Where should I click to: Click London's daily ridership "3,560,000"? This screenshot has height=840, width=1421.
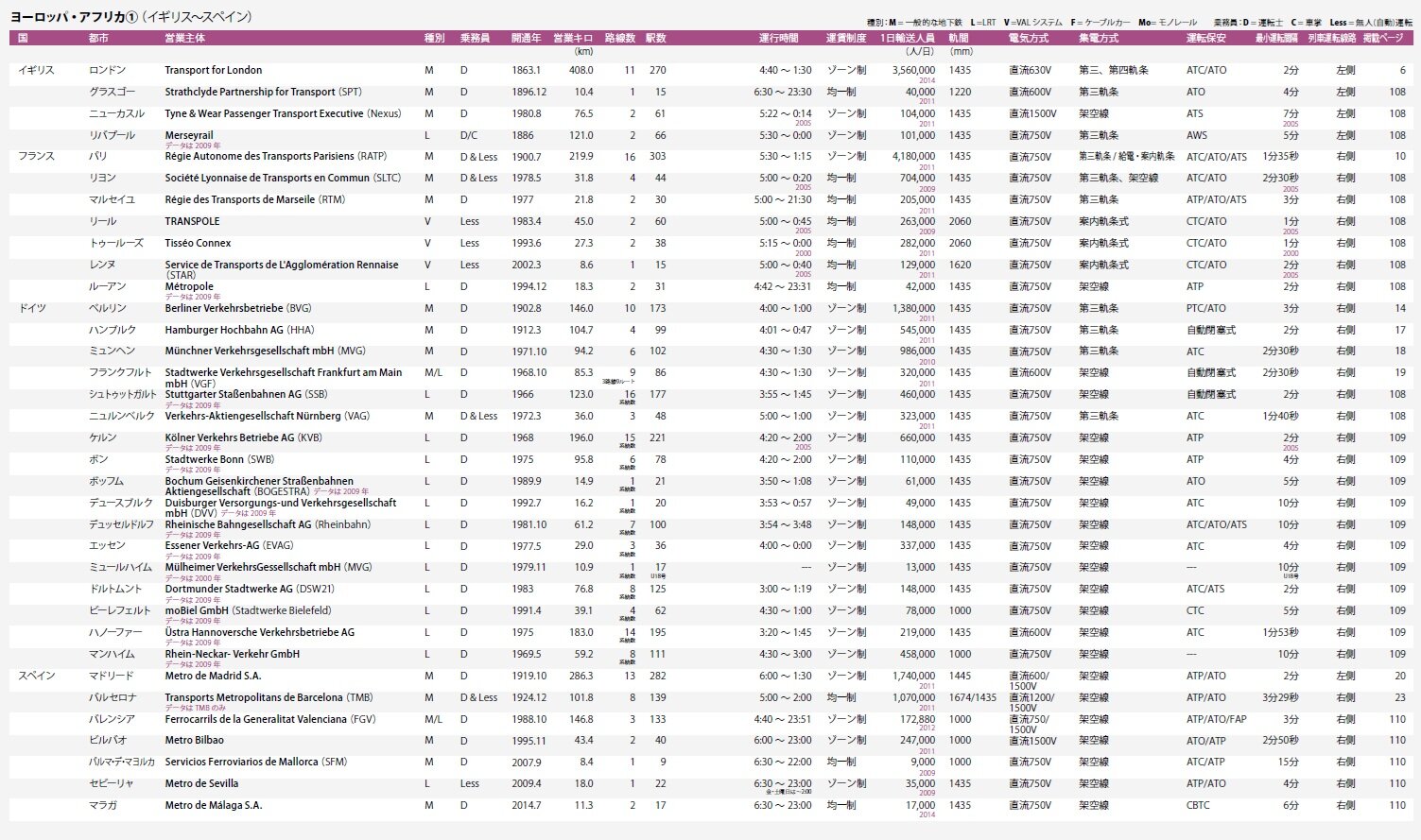[913, 71]
